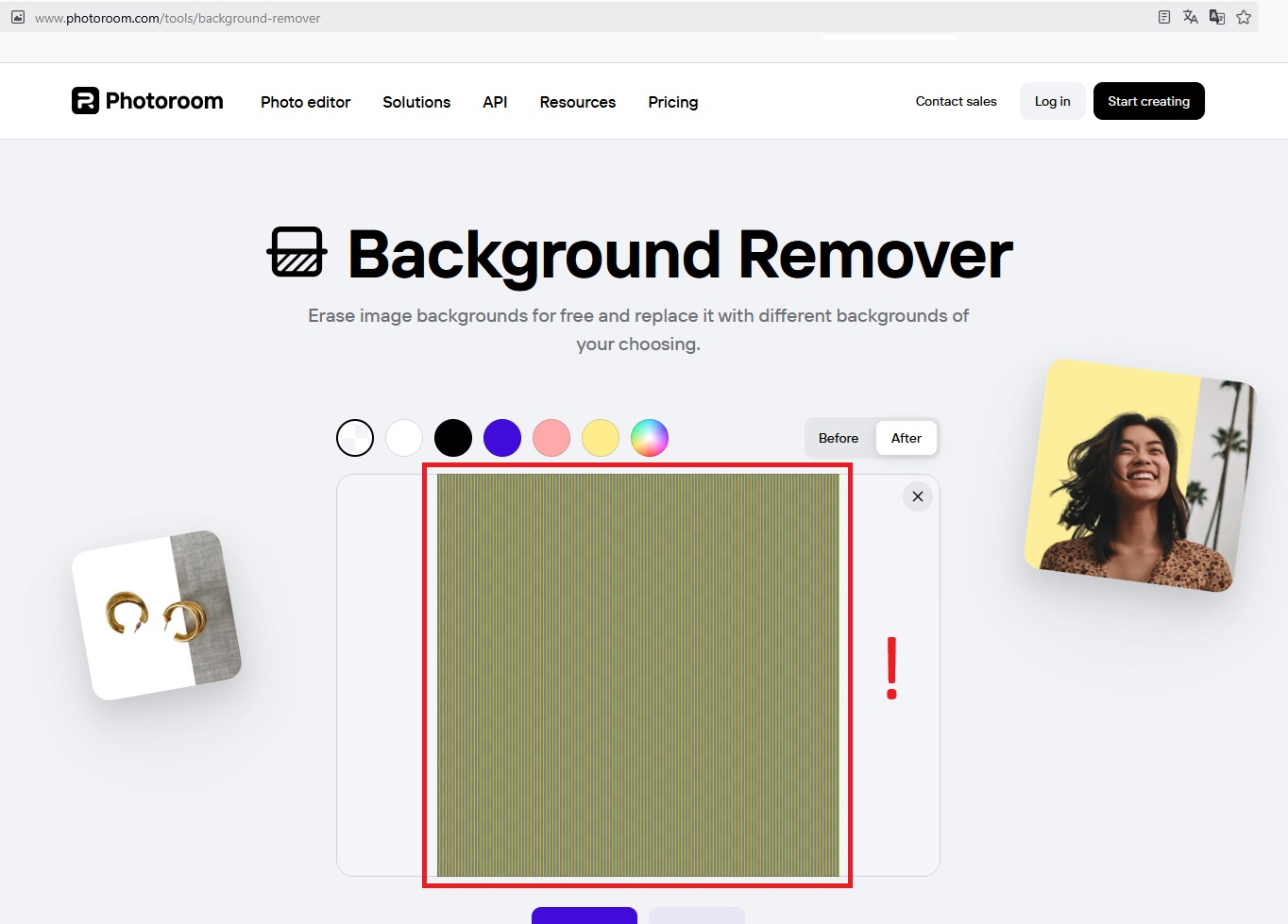Select the yellow background swatch
This screenshot has height=924, width=1288.
pyautogui.click(x=601, y=438)
